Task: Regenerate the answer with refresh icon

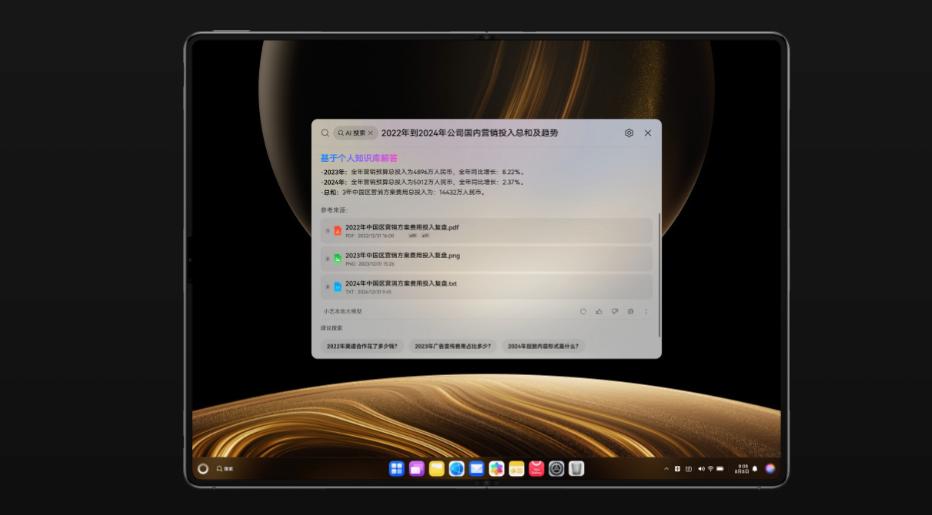Action: [583, 312]
